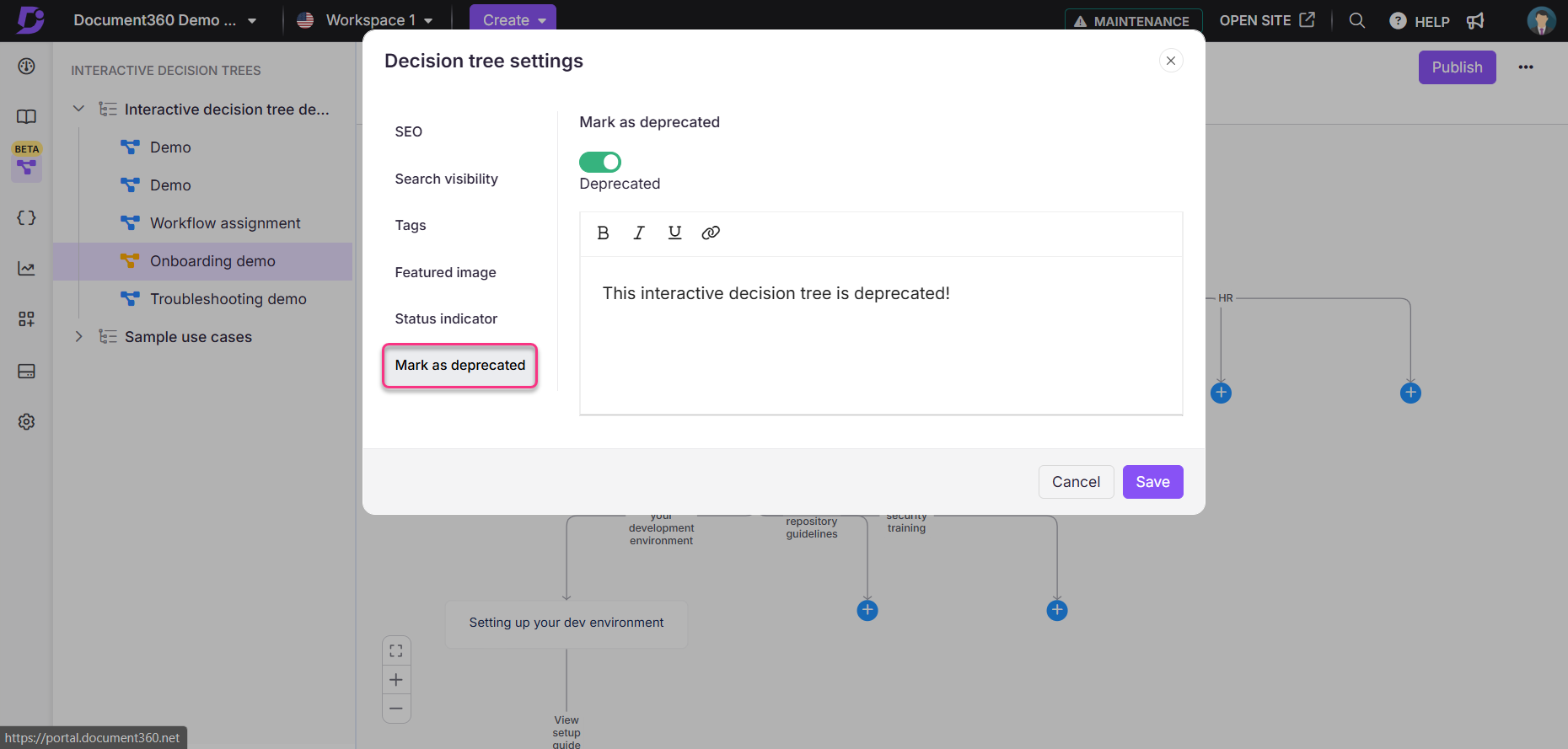Image resolution: width=1568 pixels, height=749 pixels.
Task: Open the Workspace 1 dropdown
Action: click(x=365, y=20)
